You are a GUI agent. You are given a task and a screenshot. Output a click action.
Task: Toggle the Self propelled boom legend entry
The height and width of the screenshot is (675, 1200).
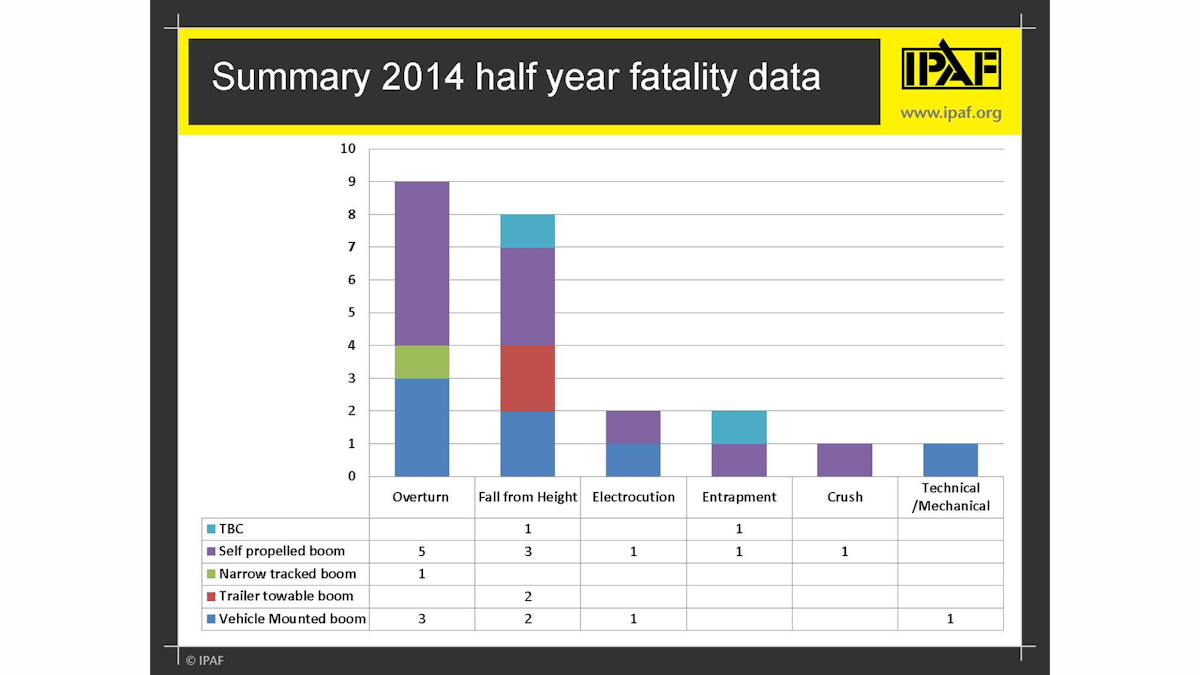[270, 551]
